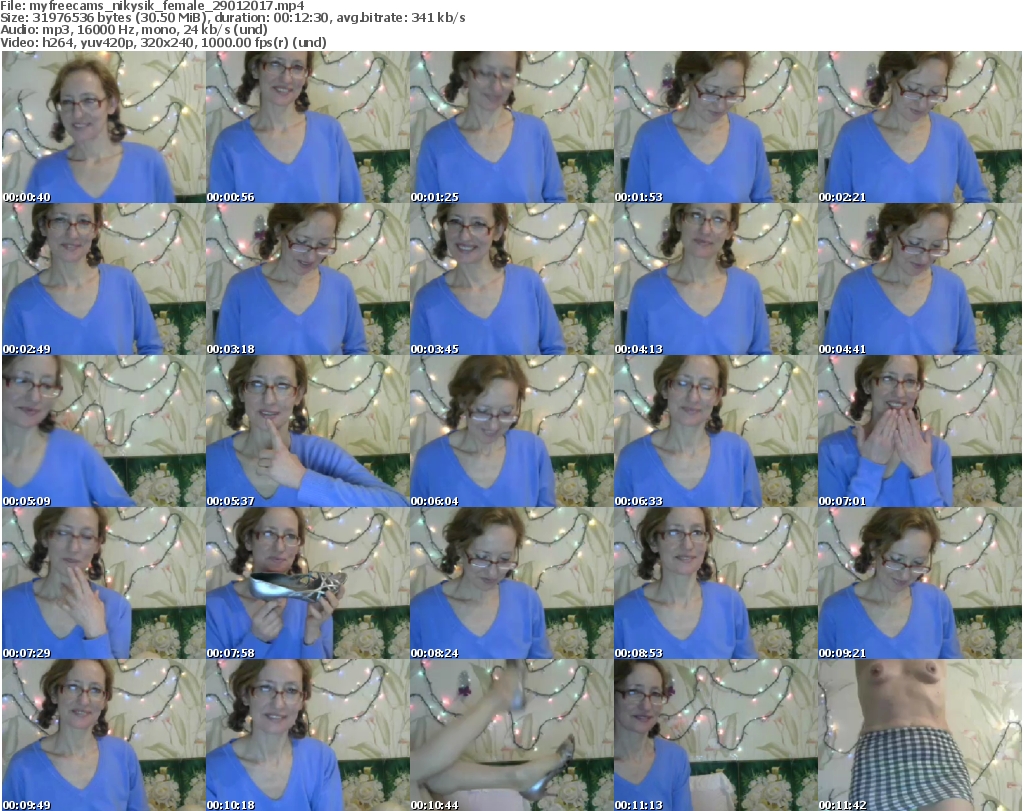The height and width of the screenshot is (811, 1024).
Task: Select the frame stamped 00:05:09
Action: [104, 432]
